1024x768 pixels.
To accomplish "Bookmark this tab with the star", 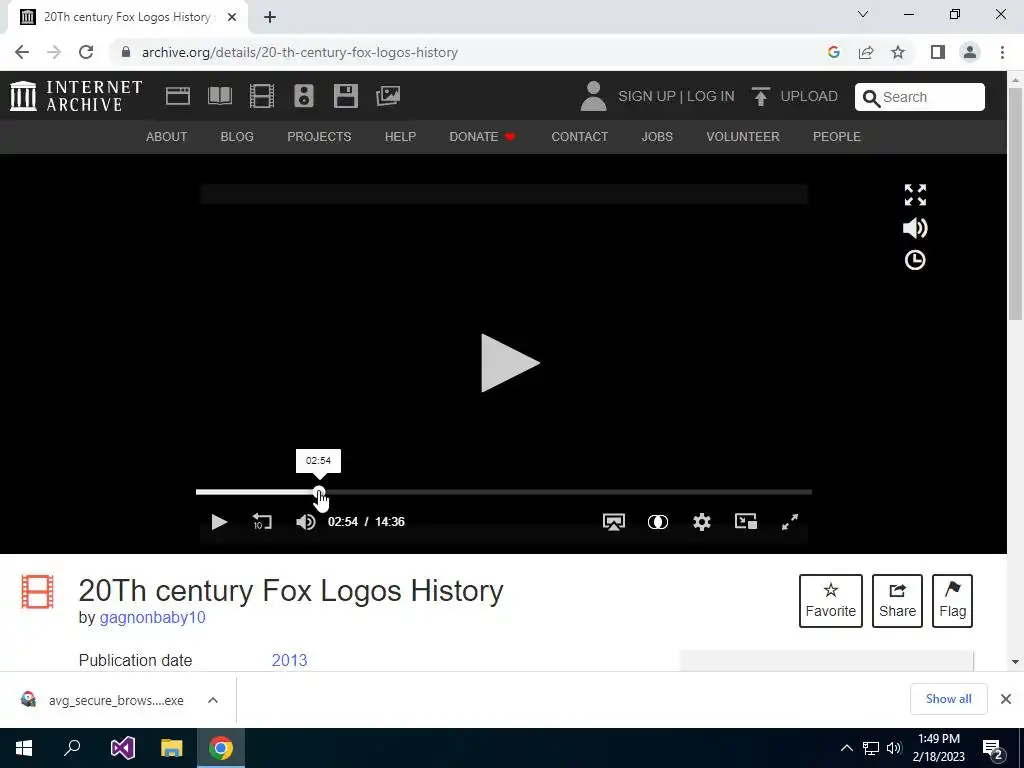I will [898, 52].
